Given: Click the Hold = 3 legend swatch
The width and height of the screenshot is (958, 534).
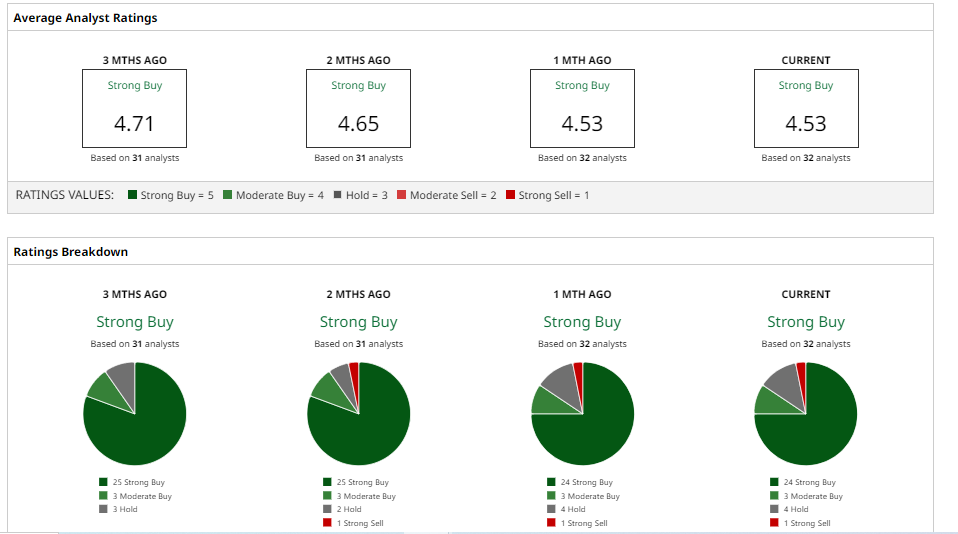Looking at the screenshot, I should coord(337,195).
